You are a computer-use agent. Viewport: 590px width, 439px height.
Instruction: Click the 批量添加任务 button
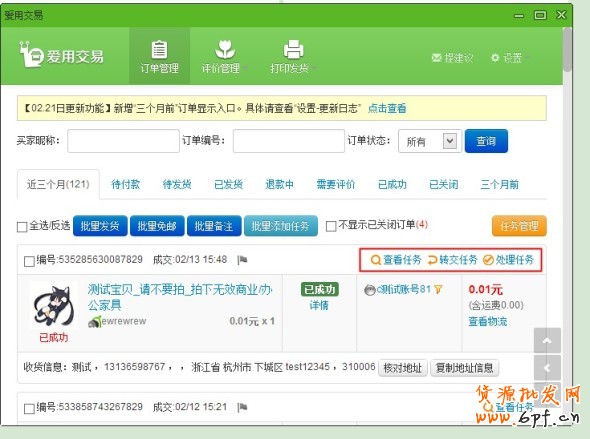pos(280,226)
